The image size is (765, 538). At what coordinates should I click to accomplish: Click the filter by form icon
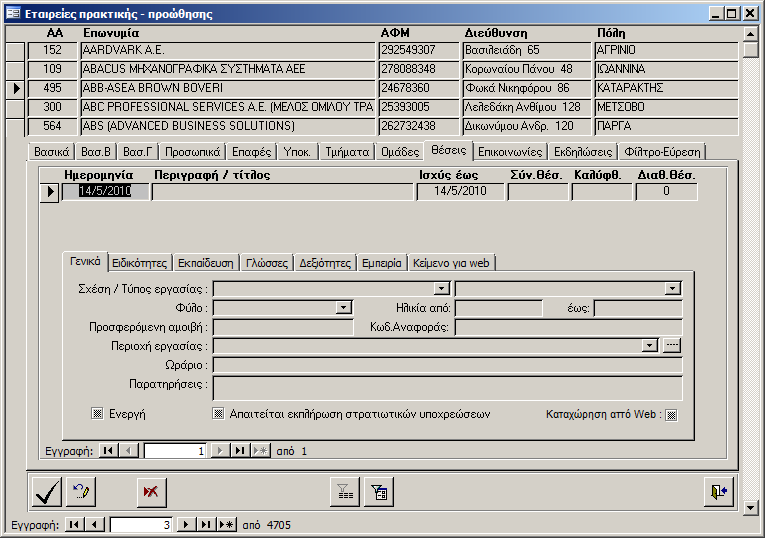pos(379,491)
